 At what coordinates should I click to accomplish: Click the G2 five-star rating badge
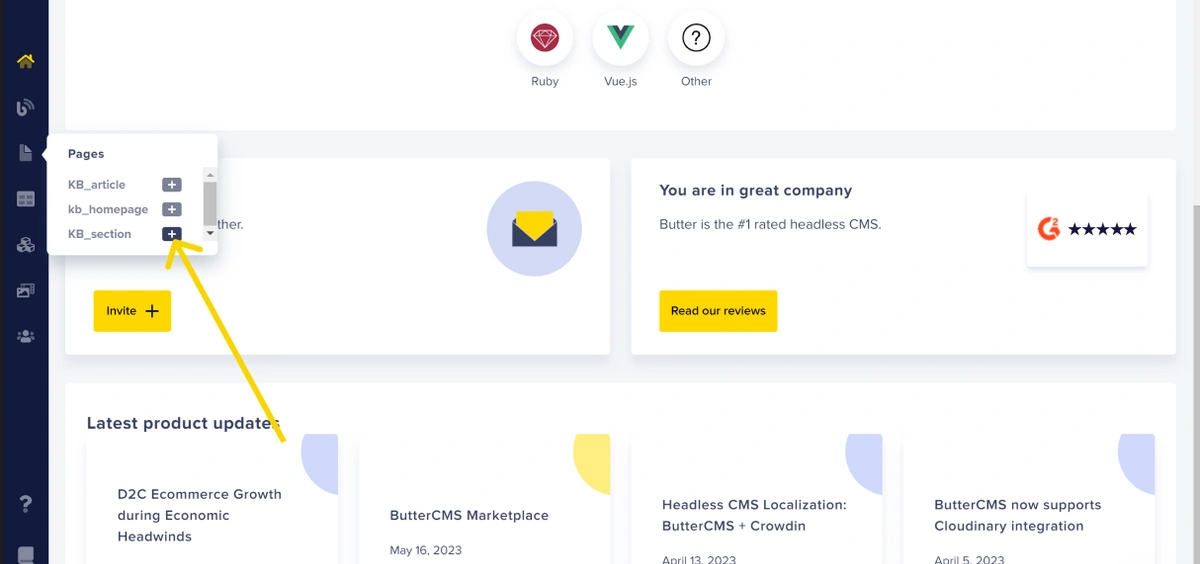click(x=1087, y=230)
